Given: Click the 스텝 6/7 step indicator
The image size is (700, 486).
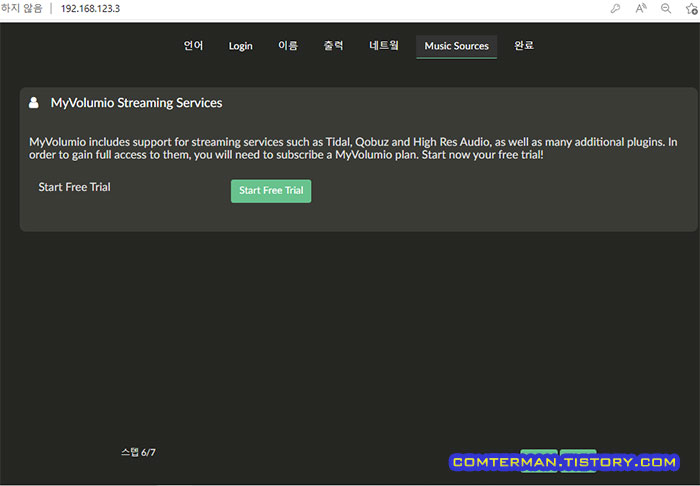Looking at the screenshot, I should [x=138, y=453].
